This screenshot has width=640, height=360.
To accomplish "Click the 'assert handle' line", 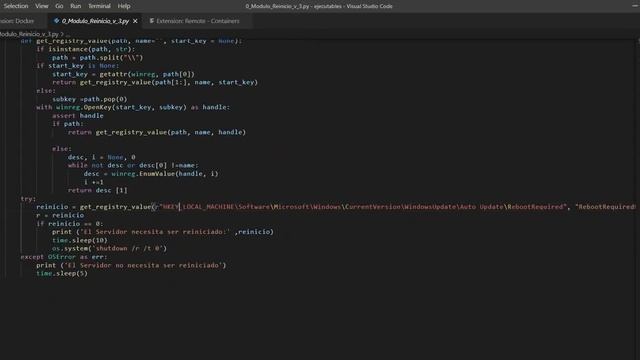I will pos(78,116).
